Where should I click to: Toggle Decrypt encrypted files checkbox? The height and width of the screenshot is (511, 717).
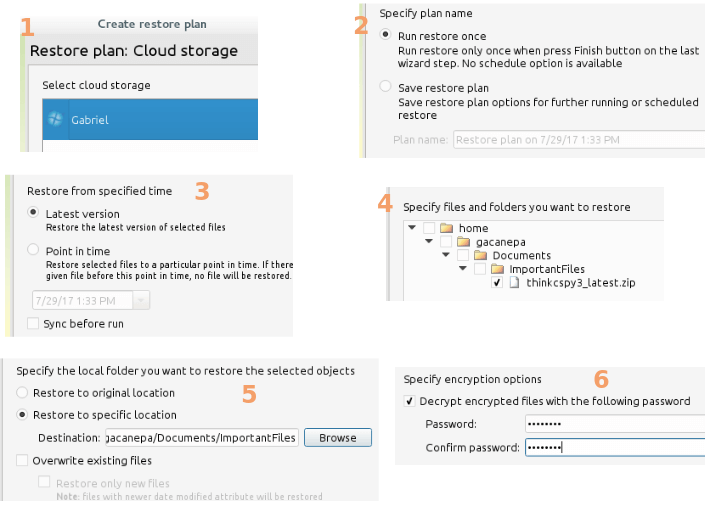coord(409,401)
